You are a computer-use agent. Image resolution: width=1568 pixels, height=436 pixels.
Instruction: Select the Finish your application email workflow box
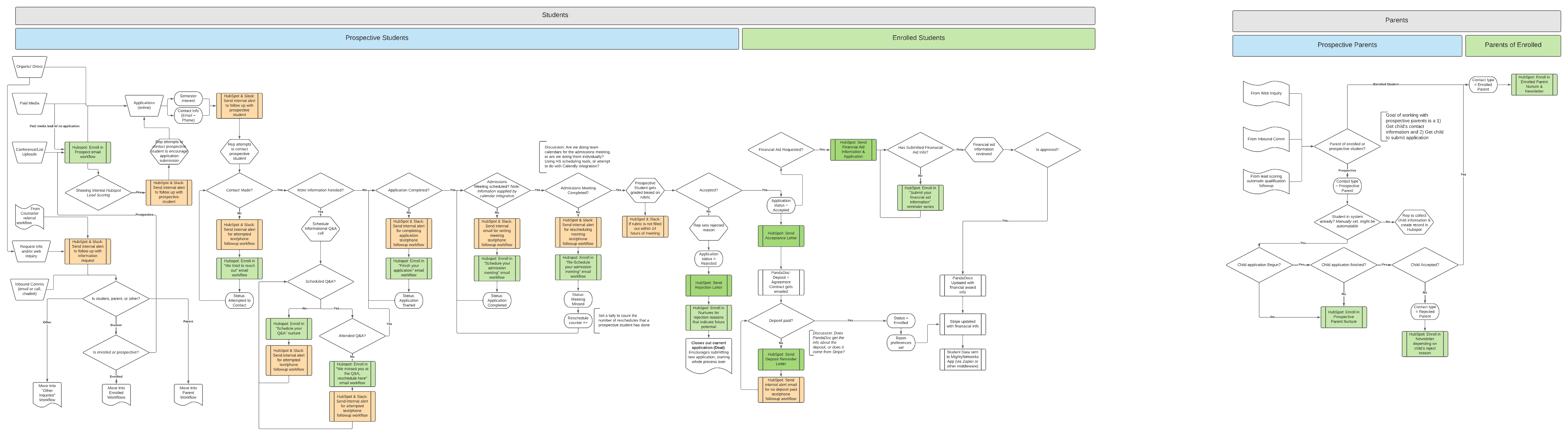point(409,269)
